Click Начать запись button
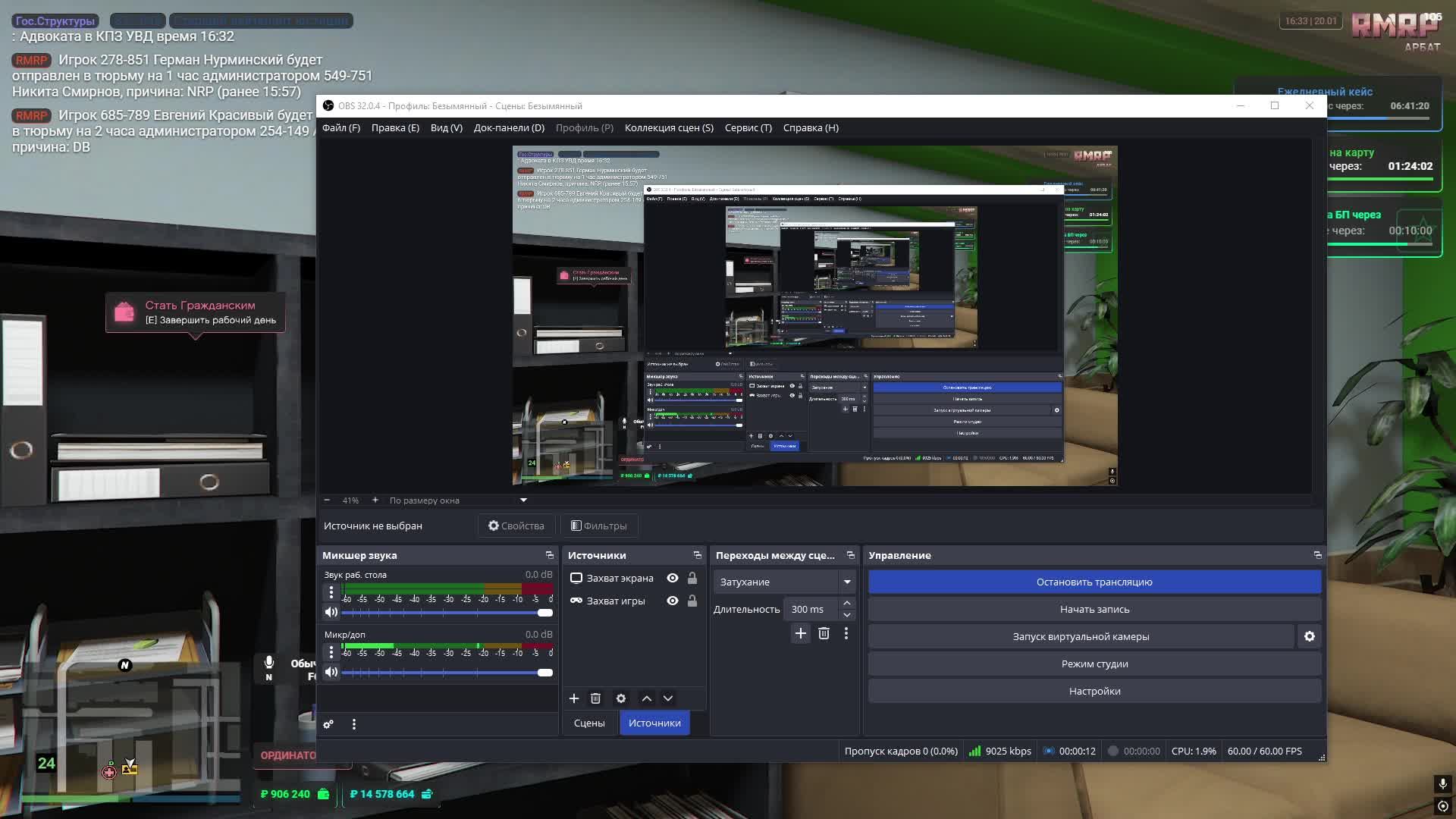The width and height of the screenshot is (1456, 819). (x=1094, y=609)
